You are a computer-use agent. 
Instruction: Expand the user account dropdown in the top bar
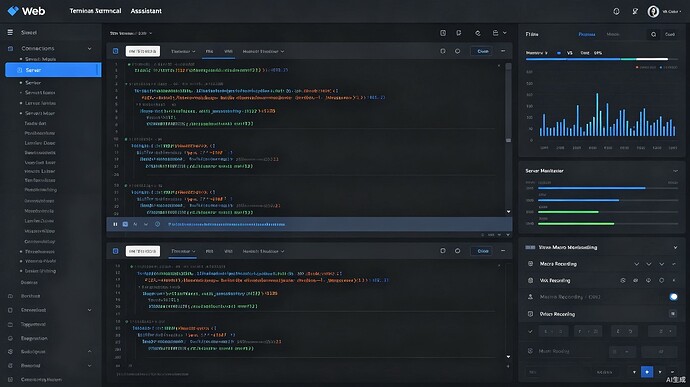pyautogui.click(x=672, y=11)
